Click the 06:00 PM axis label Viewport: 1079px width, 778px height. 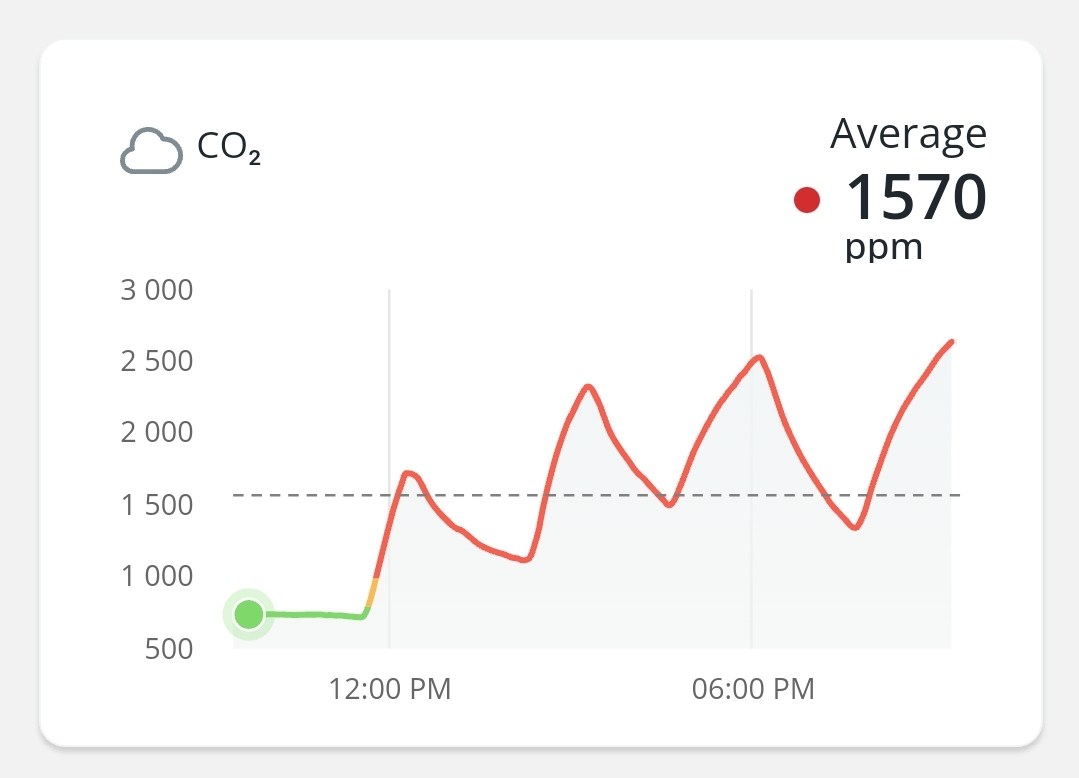tap(753, 689)
